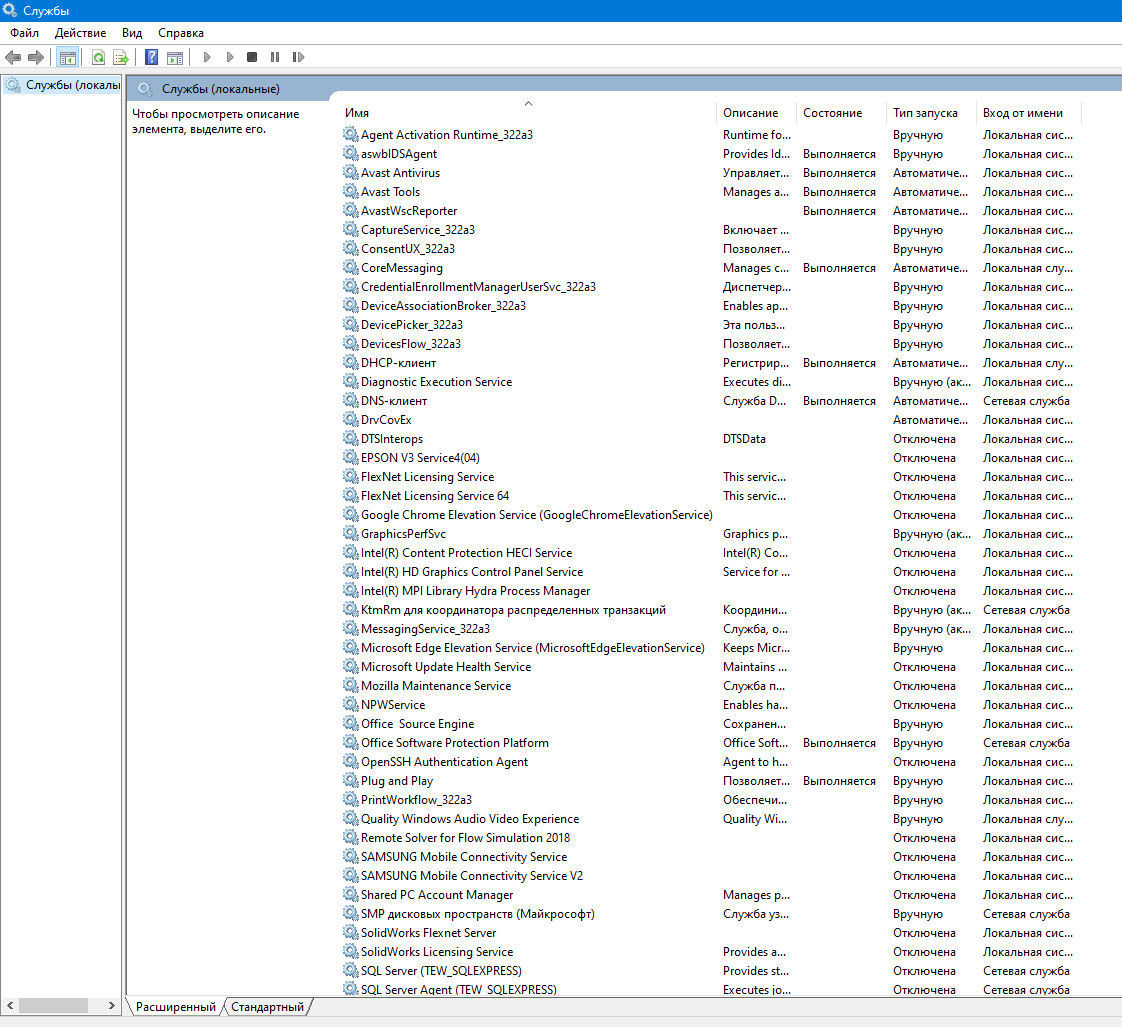Switch to the Расширенный tab
Viewport: 1122px width, 1027px height.
tap(175, 1007)
